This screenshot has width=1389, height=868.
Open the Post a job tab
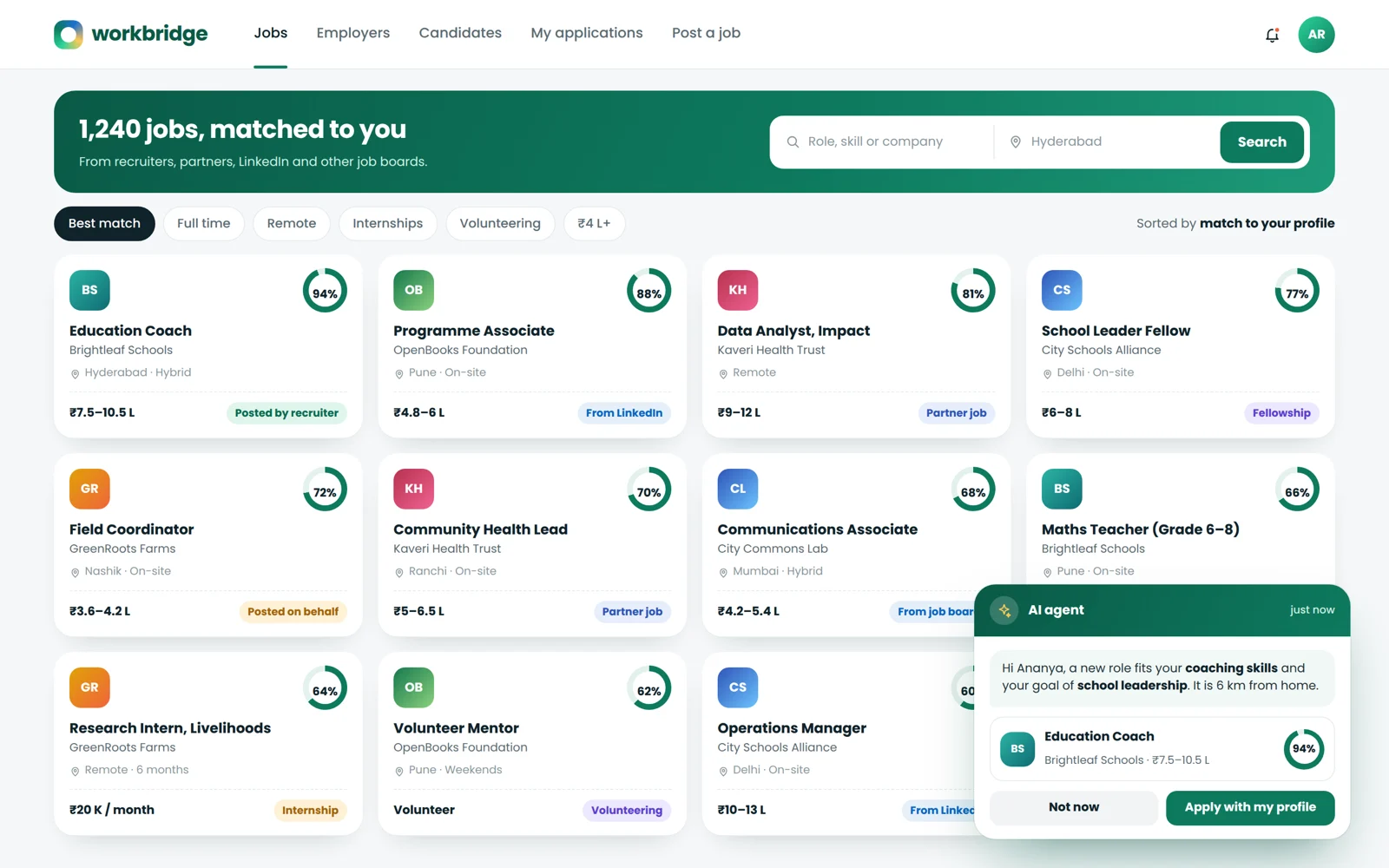coord(706,33)
